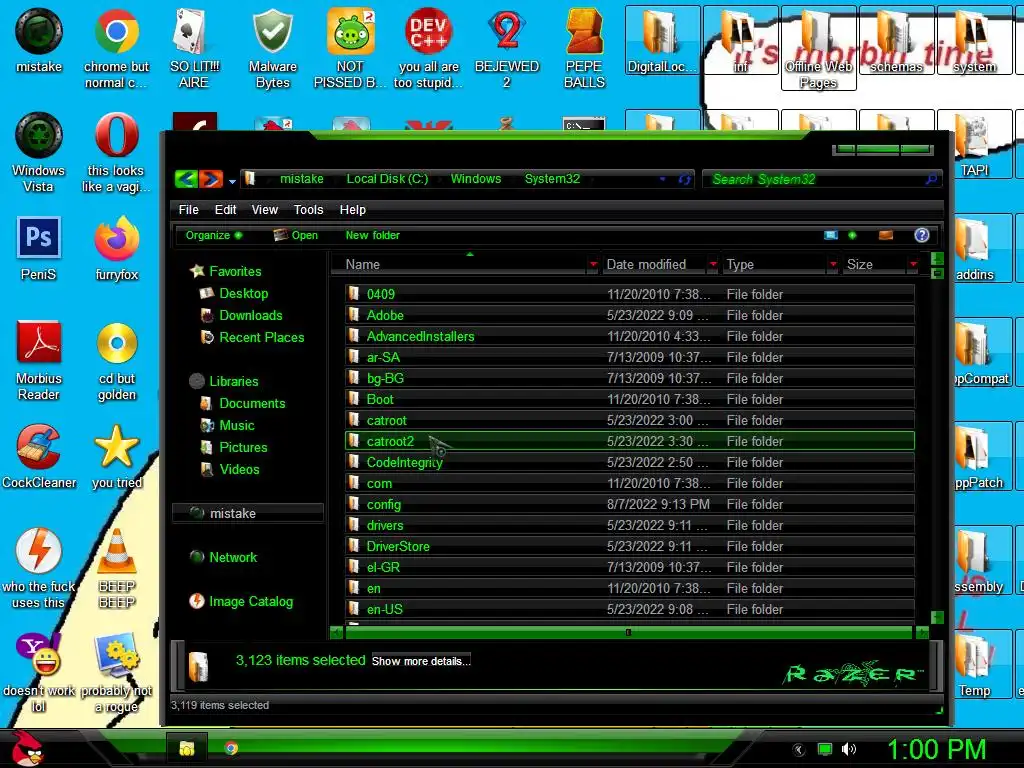This screenshot has width=1024, height=768.
Task: Open the furryfox desktop icon
Action: coord(117,248)
